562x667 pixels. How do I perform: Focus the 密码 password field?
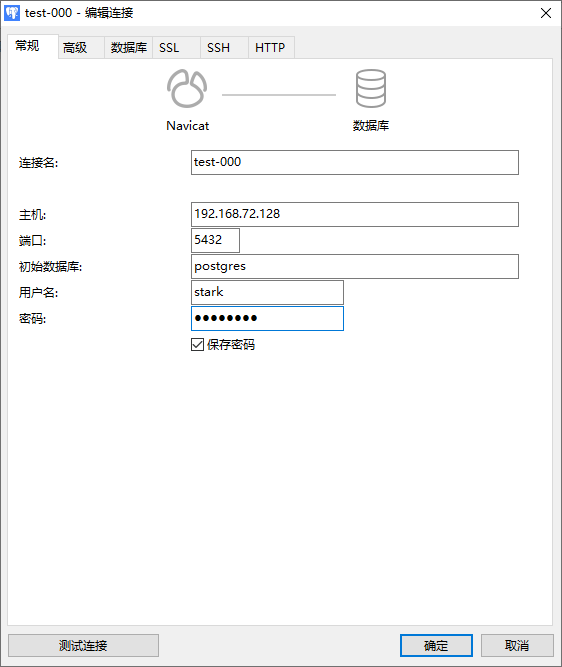267,318
